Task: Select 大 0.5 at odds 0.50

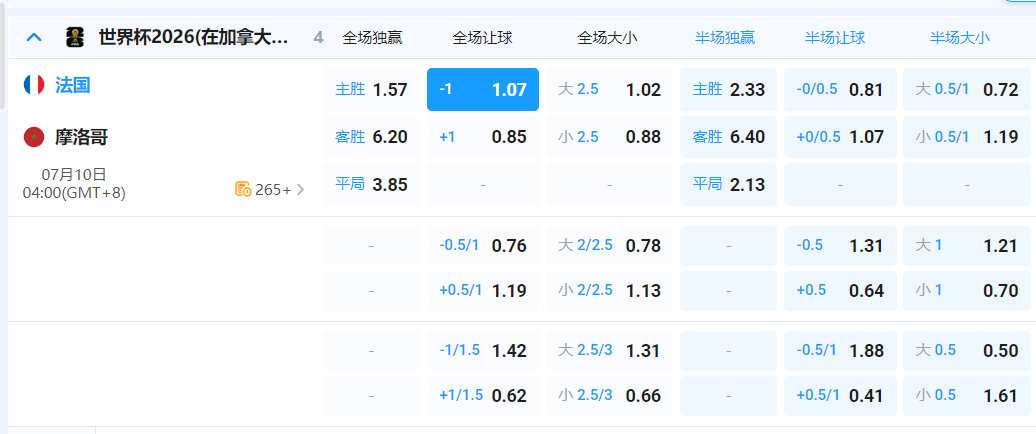Action: [x=967, y=351]
